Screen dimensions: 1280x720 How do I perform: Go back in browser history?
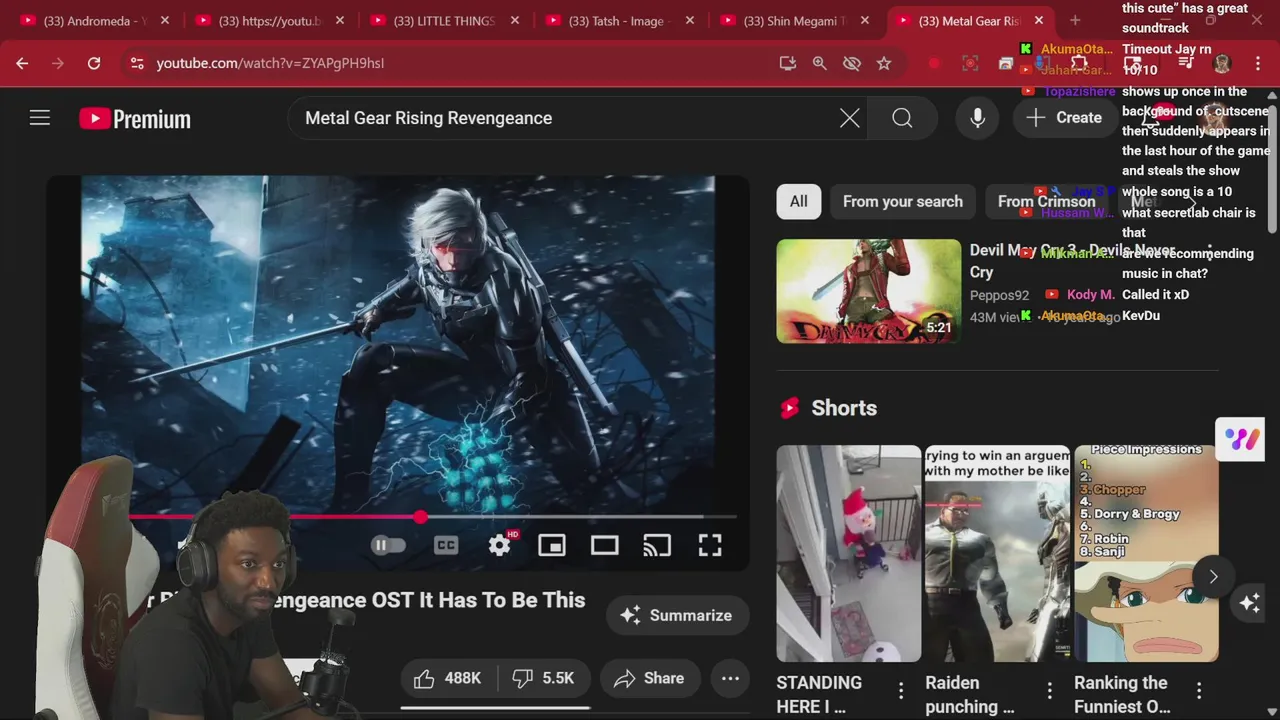pyautogui.click(x=22, y=63)
